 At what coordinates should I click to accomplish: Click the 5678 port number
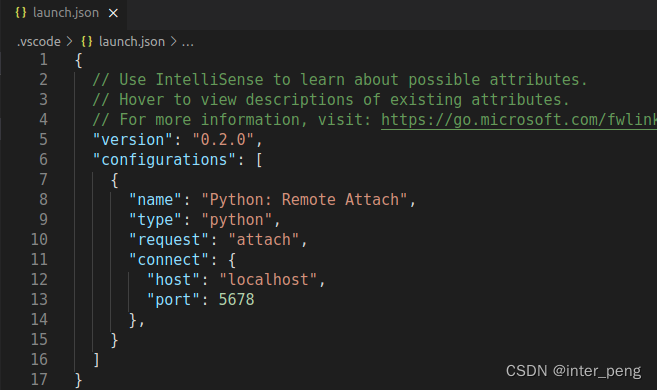pos(236,300)
